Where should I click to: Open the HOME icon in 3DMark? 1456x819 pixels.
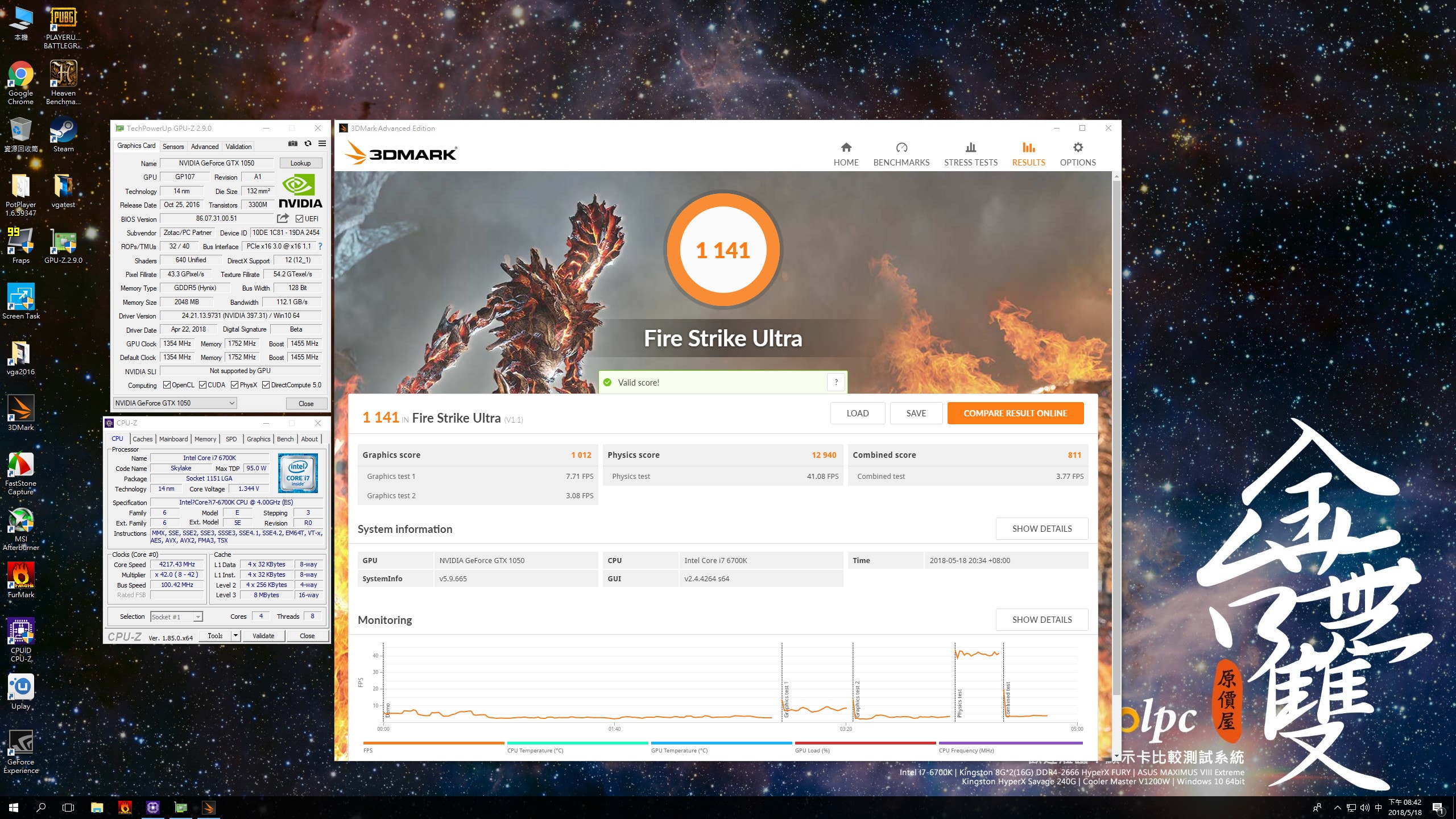pyautogui.click(x=846, y=147)
